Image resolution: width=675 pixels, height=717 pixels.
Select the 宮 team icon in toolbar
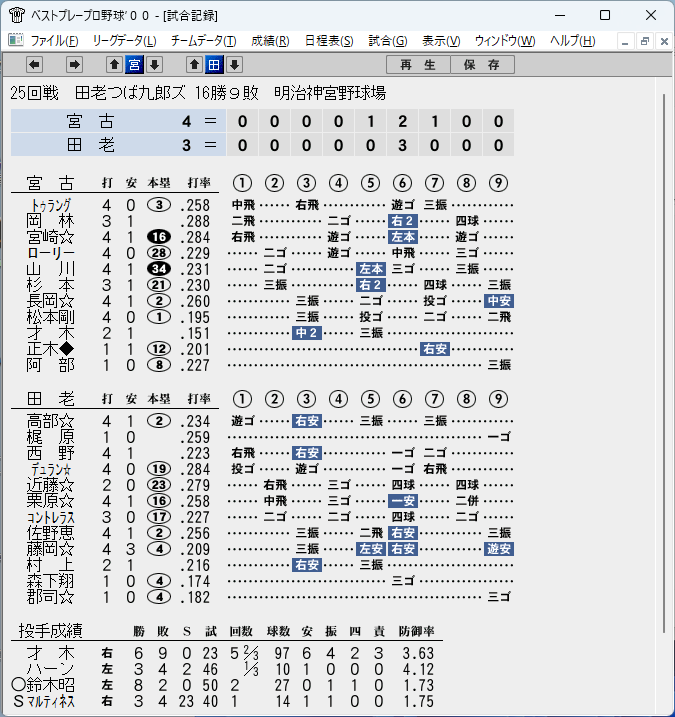pos(134,64)
